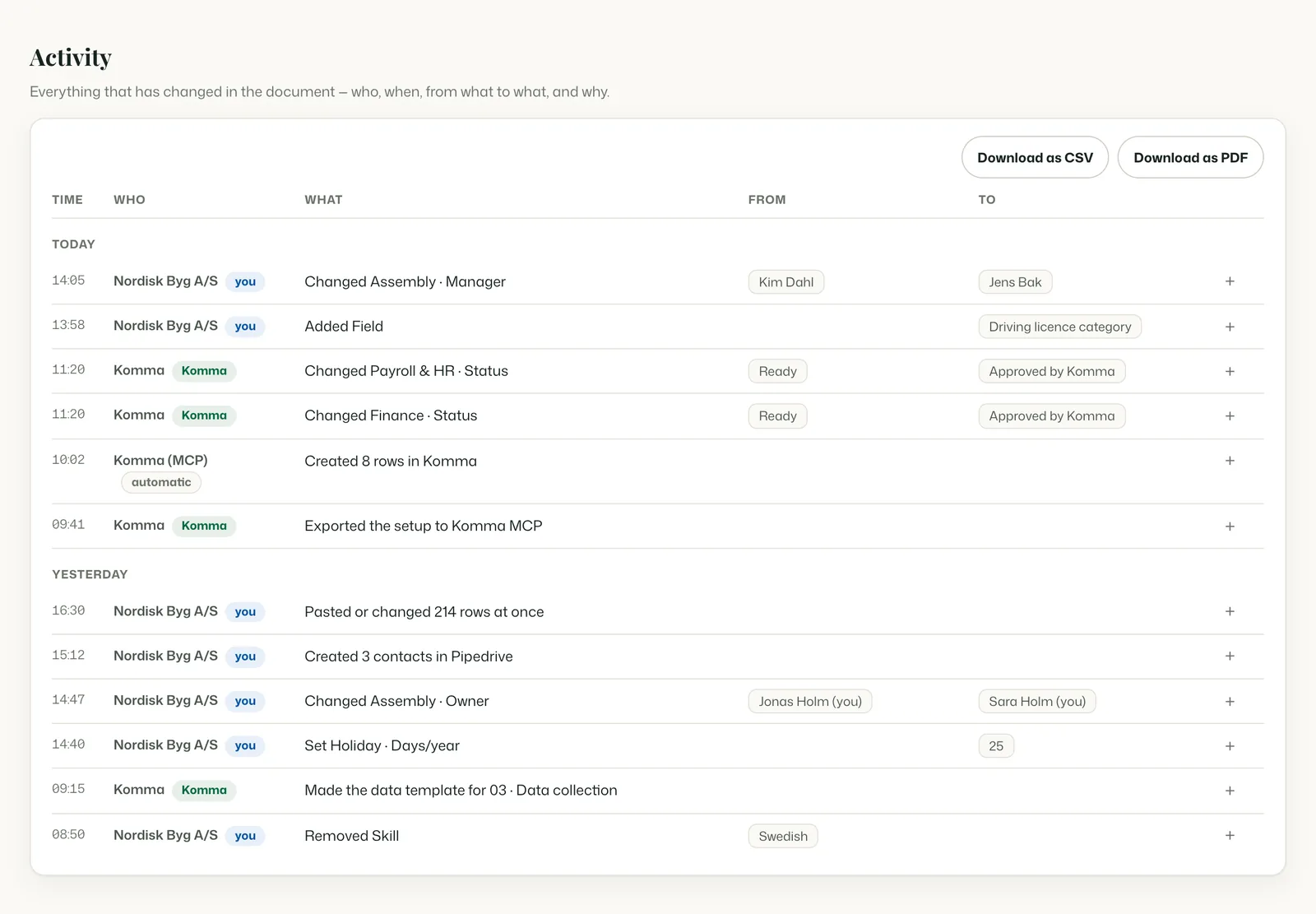
Task: Click the you badge in the 15:12 row
Action: tap(245, 657)
